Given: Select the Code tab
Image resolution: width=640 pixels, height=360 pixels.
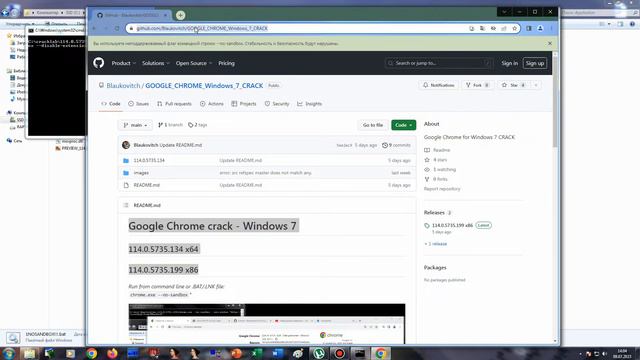Looking at the screenshot, I should coord(111,104).
